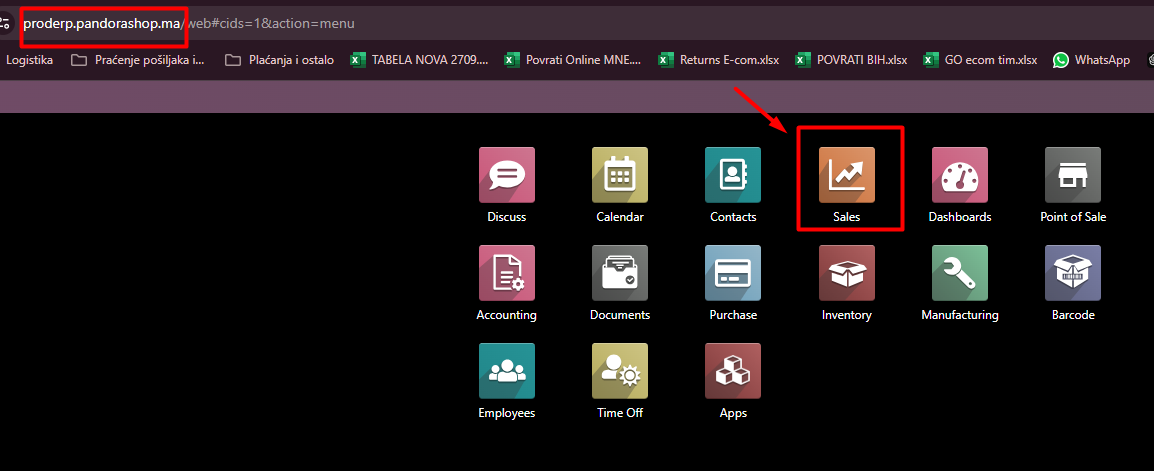The height and width of the screenshot is (471, 1154).
Task: Open the Praćenje pošiljaka bookmark folder
Action: [138, 60]
